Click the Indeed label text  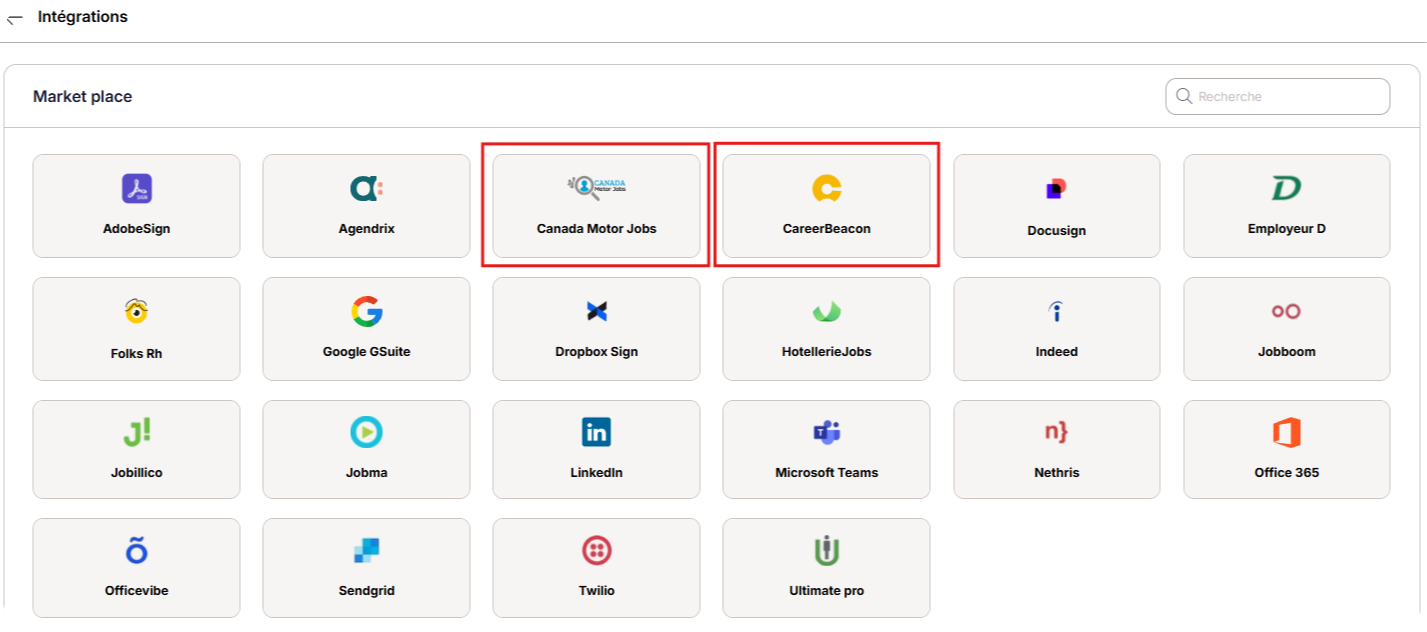pyautogui.click(x=1057, y=352)
